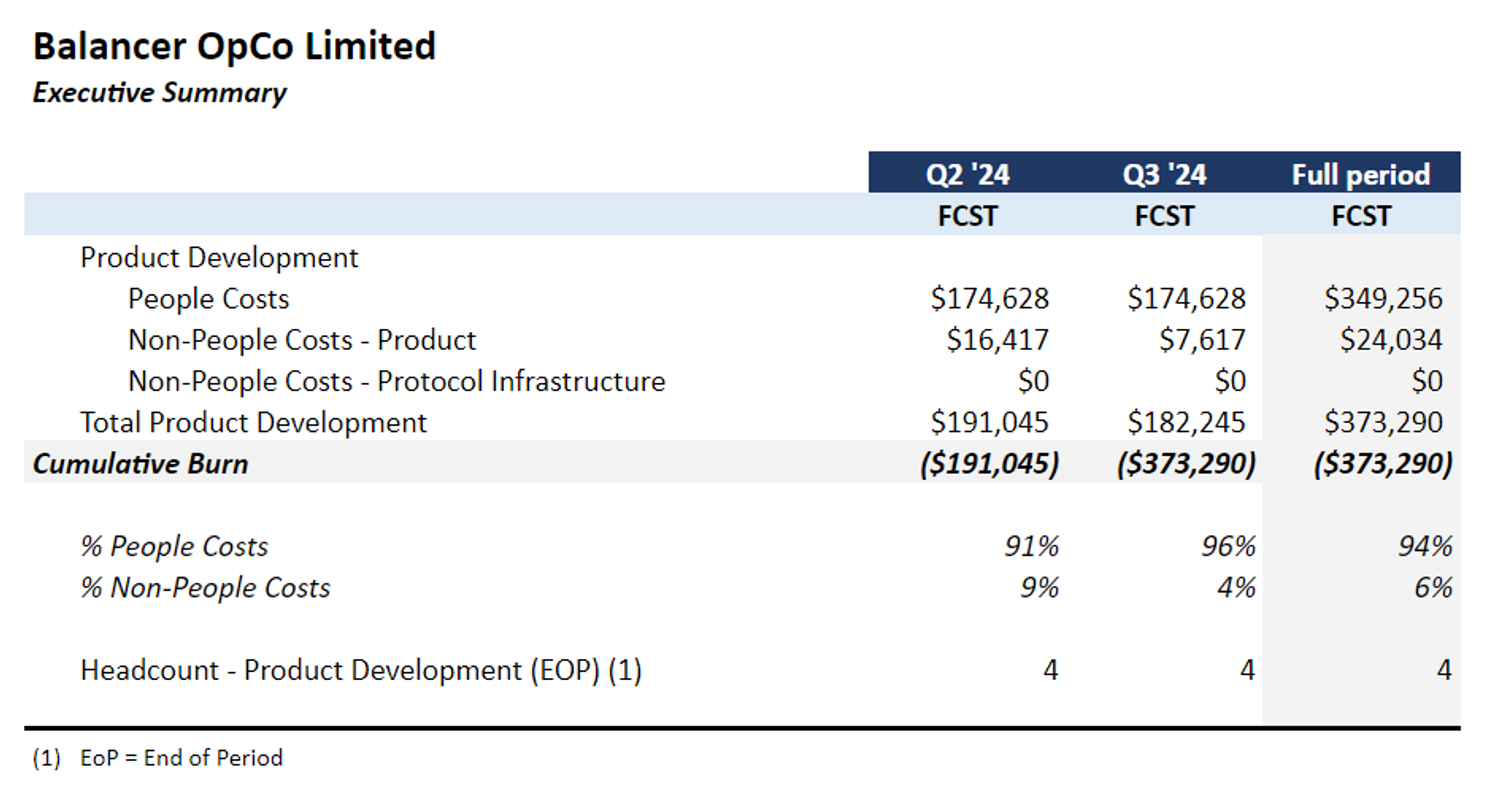
Task: Select the Q2 Cumulative Burn value ($191,045)
Action: tap(988, 464)
